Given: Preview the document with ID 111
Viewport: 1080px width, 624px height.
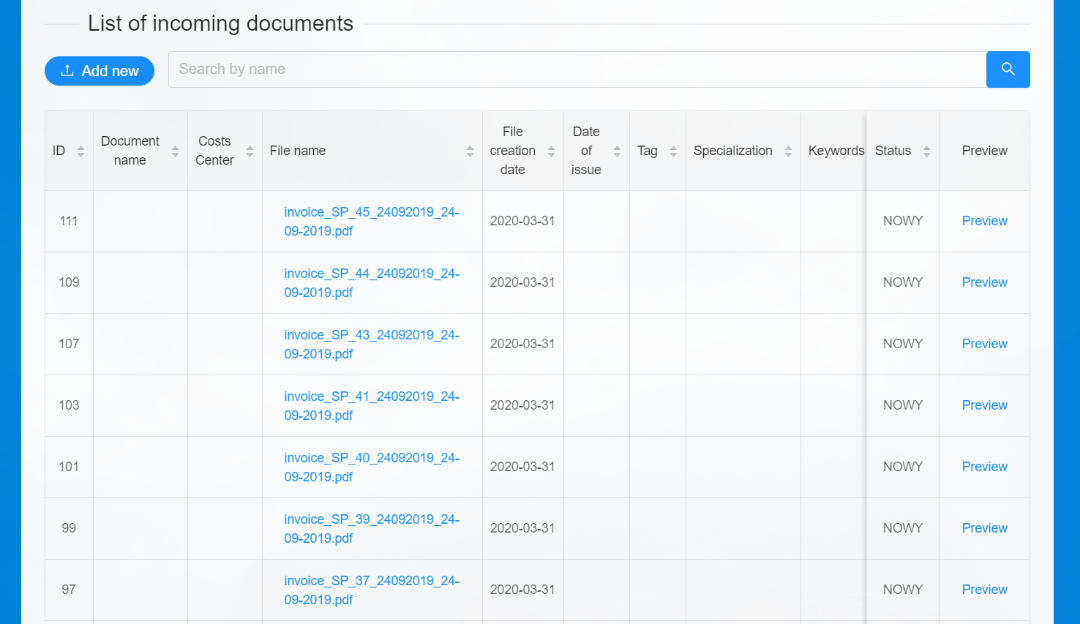Looking at the screenshot, I should point(984,221).
